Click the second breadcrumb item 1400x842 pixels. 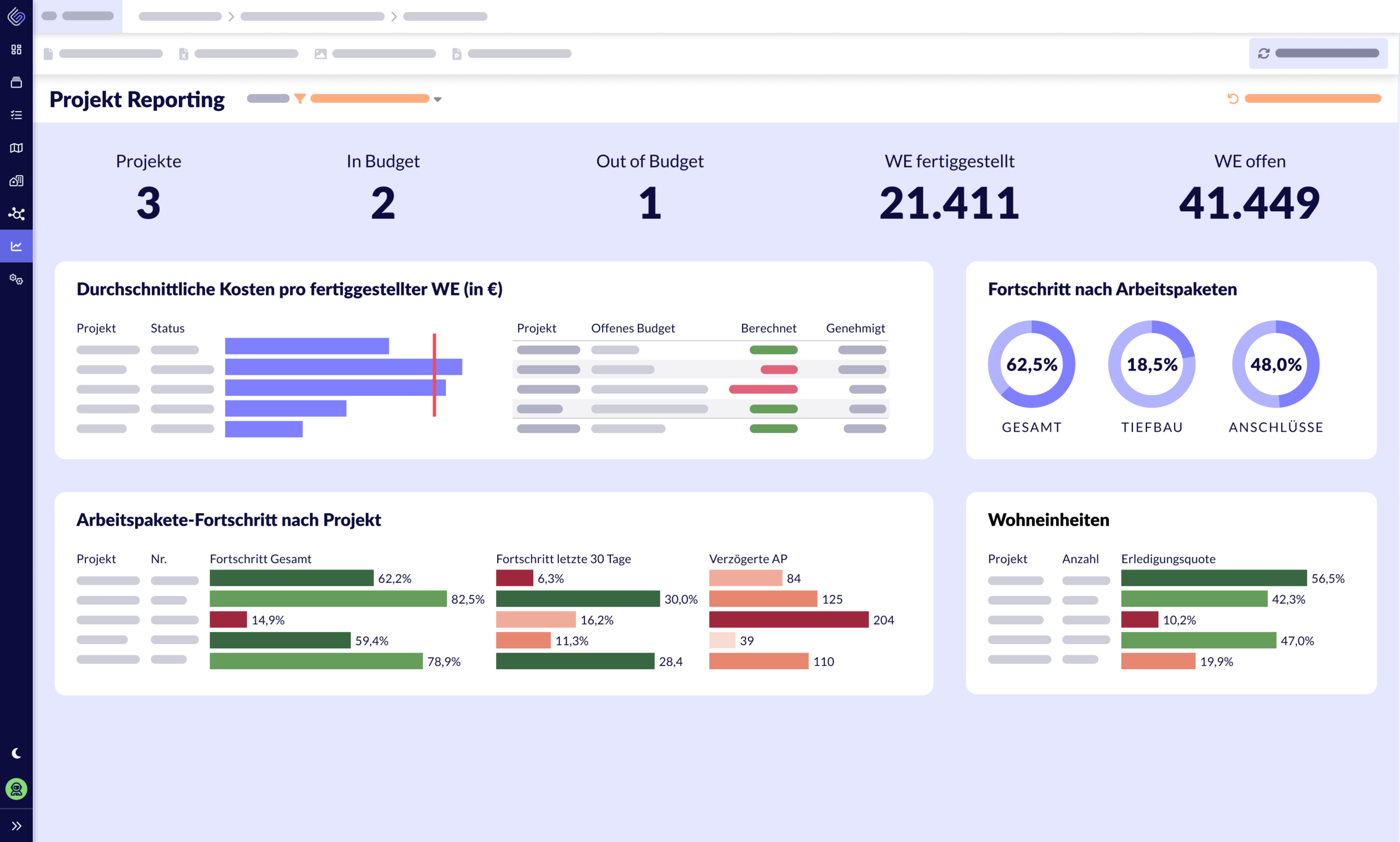pyautogui.click(x=312, y=16)
